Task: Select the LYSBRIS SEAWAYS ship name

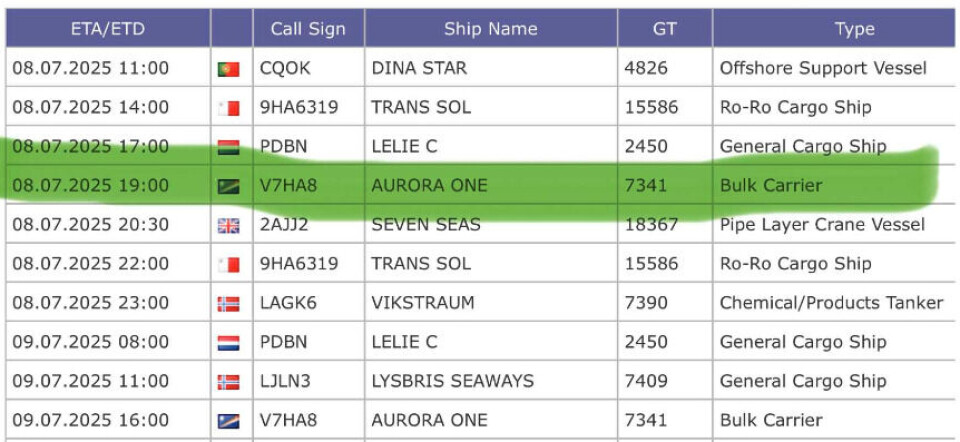Action: tap(452, 381)
